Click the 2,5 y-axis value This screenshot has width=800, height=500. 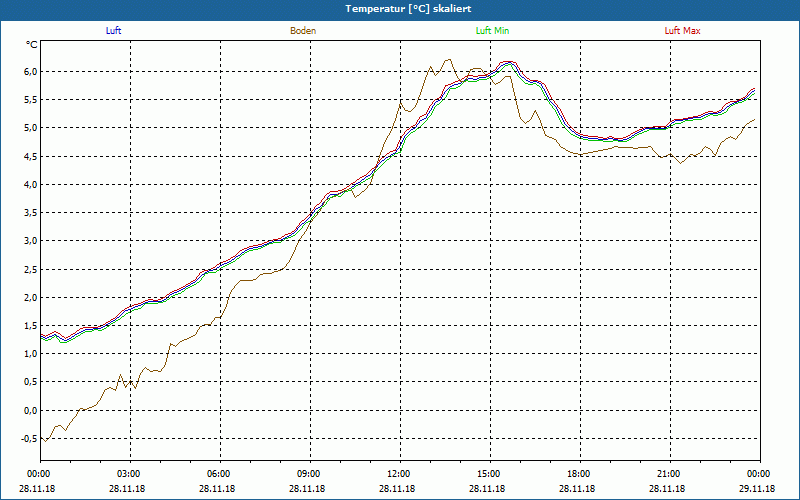point(31,269)
